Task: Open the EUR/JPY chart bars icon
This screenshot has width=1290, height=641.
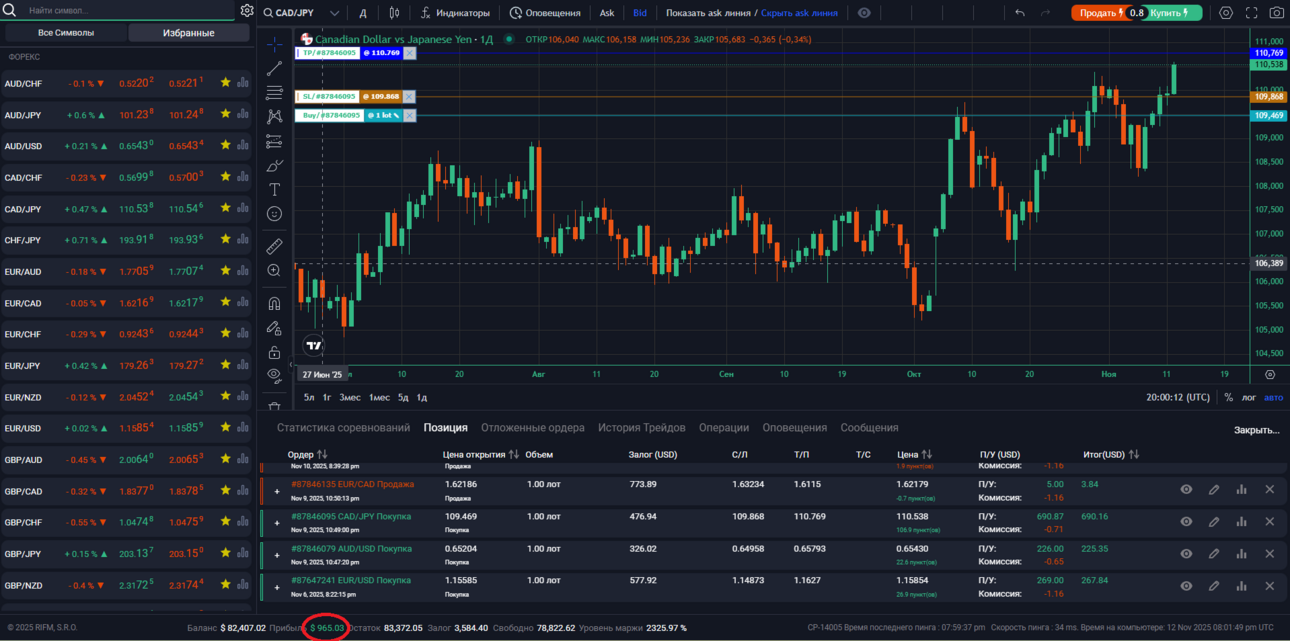Action: pyautogui.click(x=243, y=365)
